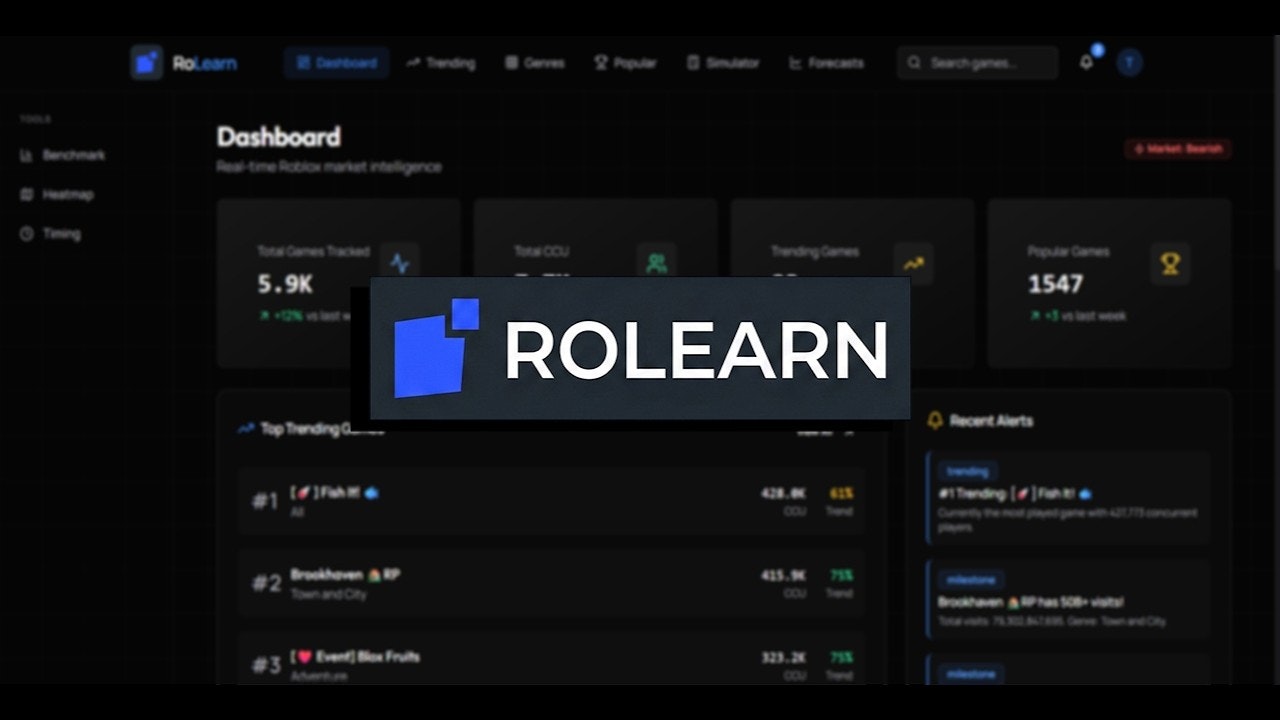1280x720 pixels.
Task: Open the Heatmap tool in the sidebar
Action: (65, 194)
